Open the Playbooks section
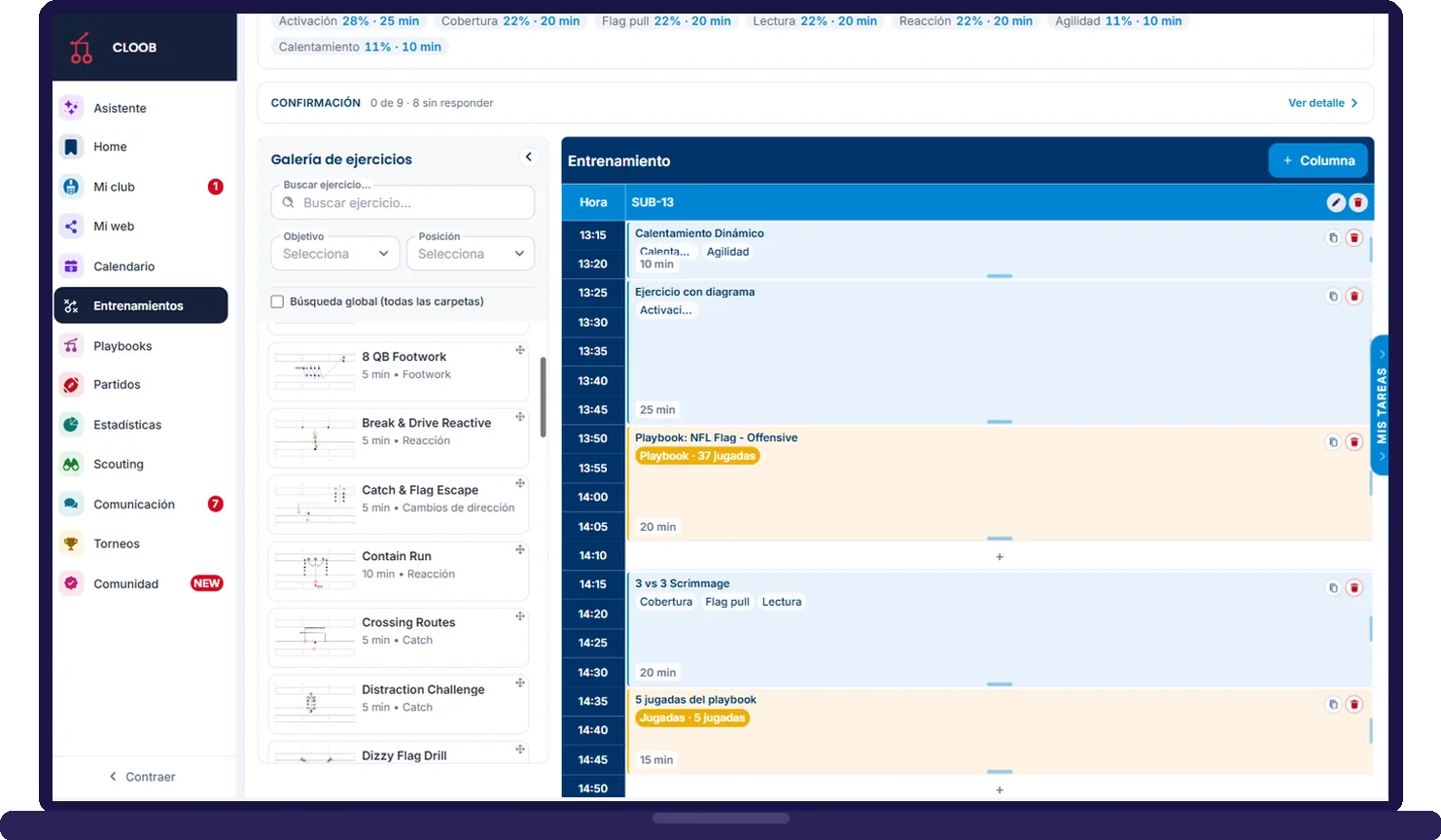1441x840 pixels. 142,346
